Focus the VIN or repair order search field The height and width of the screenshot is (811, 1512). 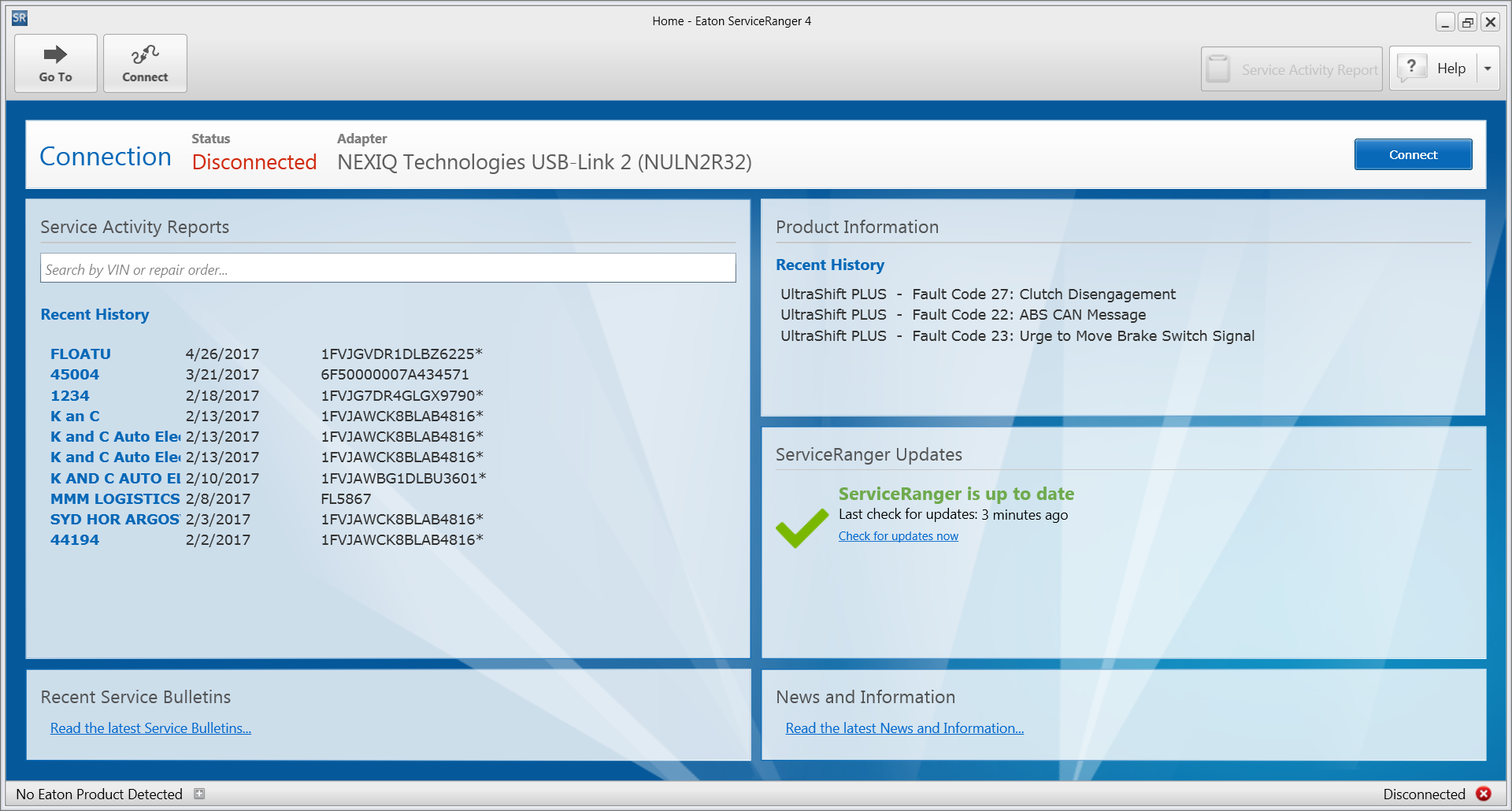coord(388,268)
